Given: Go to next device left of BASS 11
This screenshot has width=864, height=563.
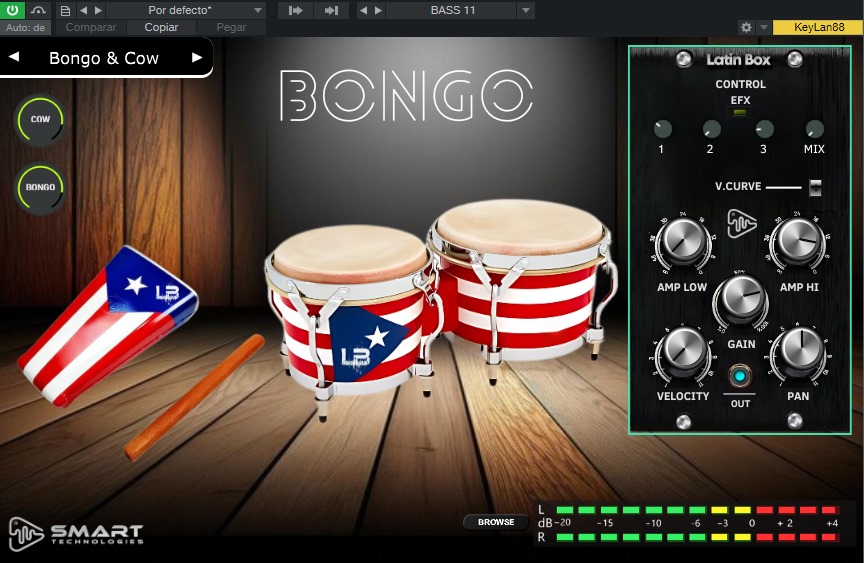Looking at the screenshot, I should click(x=378, y=10).
